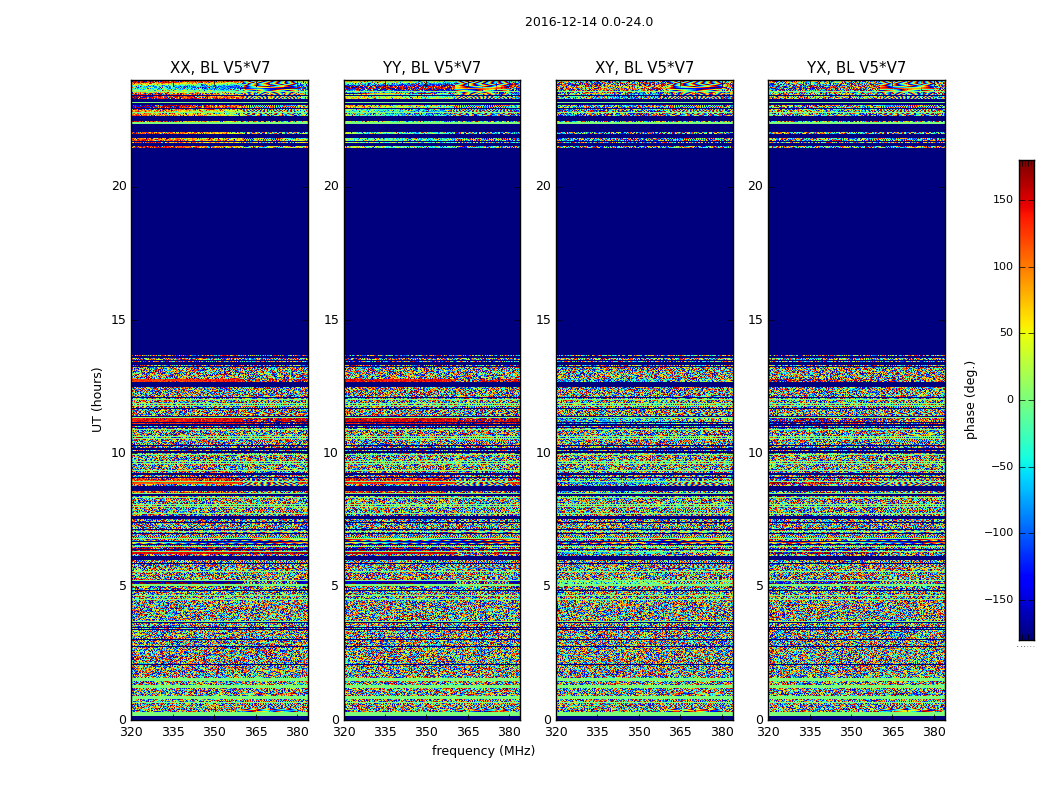Click the XY panel waterfall plot

tap(644, 400)
